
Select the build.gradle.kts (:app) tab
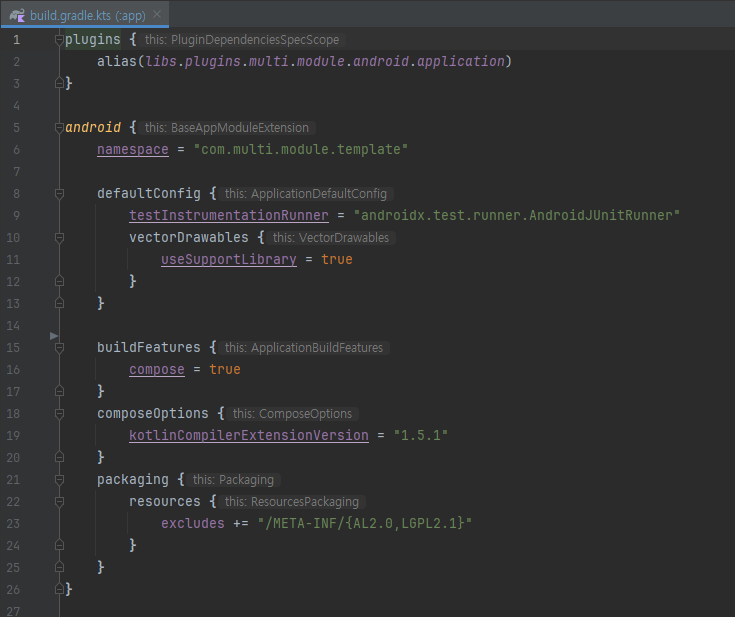(x=84, y=15)
